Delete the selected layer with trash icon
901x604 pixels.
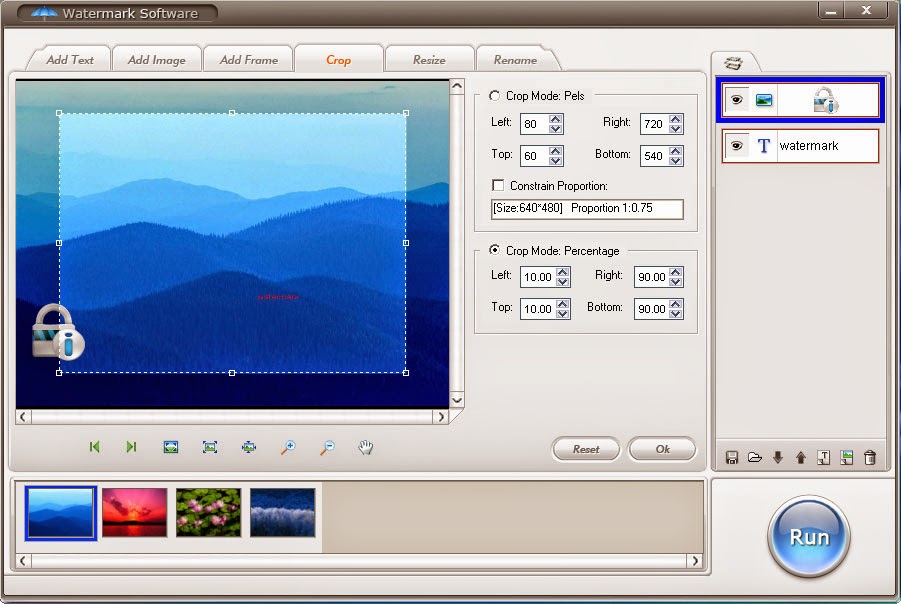point(869,457)
